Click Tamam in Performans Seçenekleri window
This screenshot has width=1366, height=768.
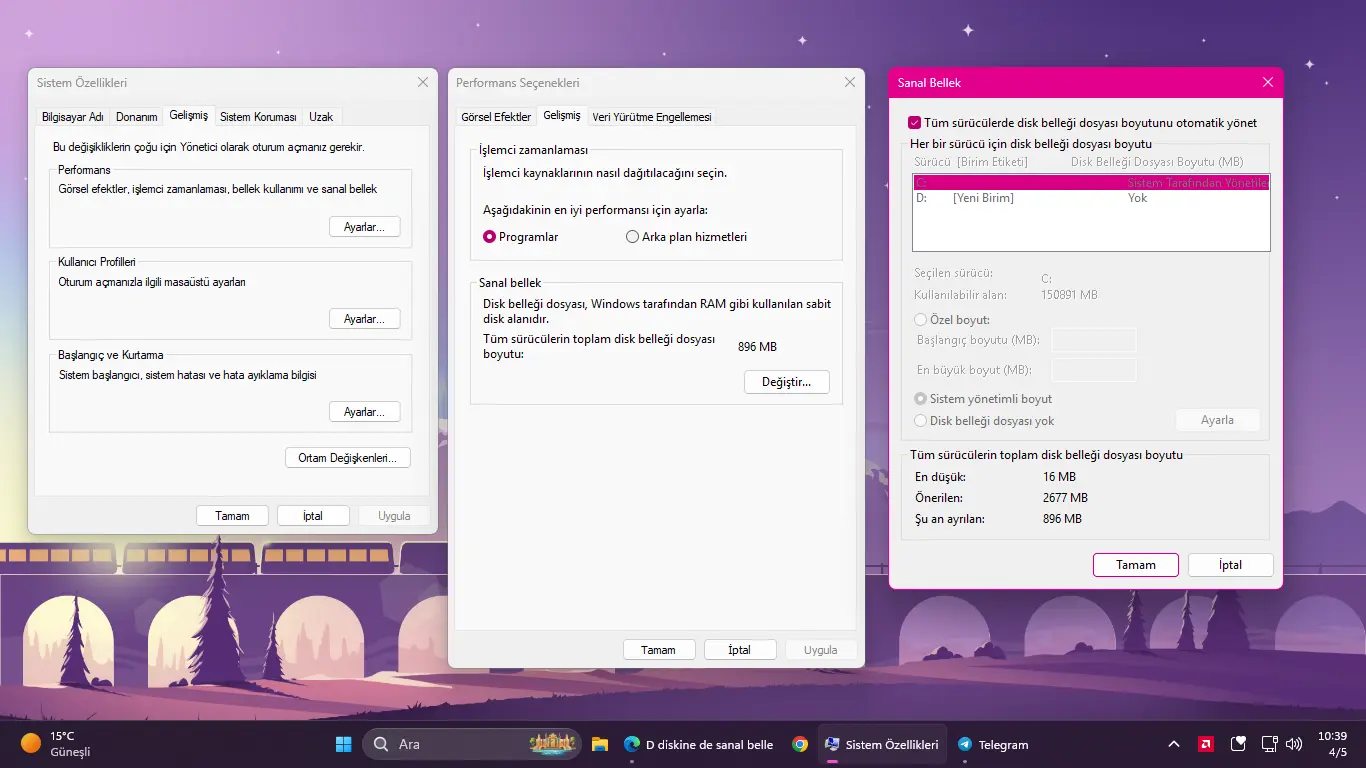pyautogui.click(x=659, y=650)
